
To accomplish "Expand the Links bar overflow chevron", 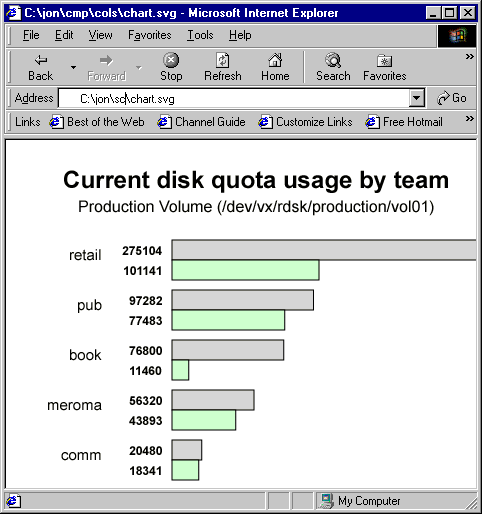I will pos(470,119).
